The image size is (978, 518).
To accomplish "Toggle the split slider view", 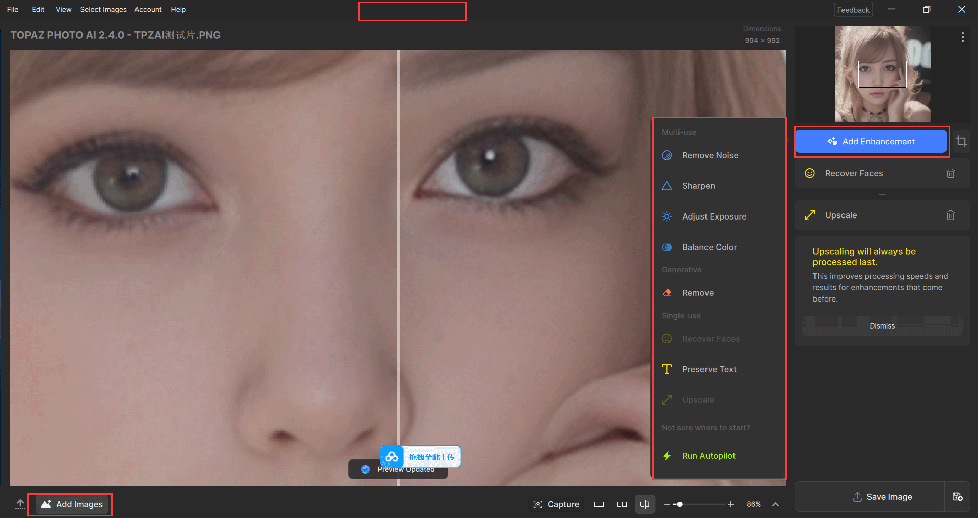I will tap(645, 504).
